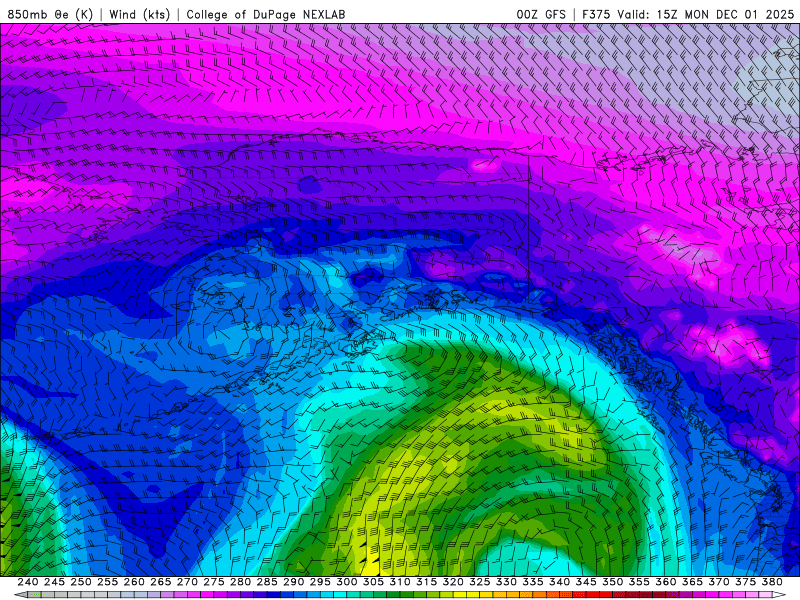Image resolution: width=800 pixels, height=600 pixels.
Task: Click the 'Wind (kts)' header label
Action: [x=140, y=14]
